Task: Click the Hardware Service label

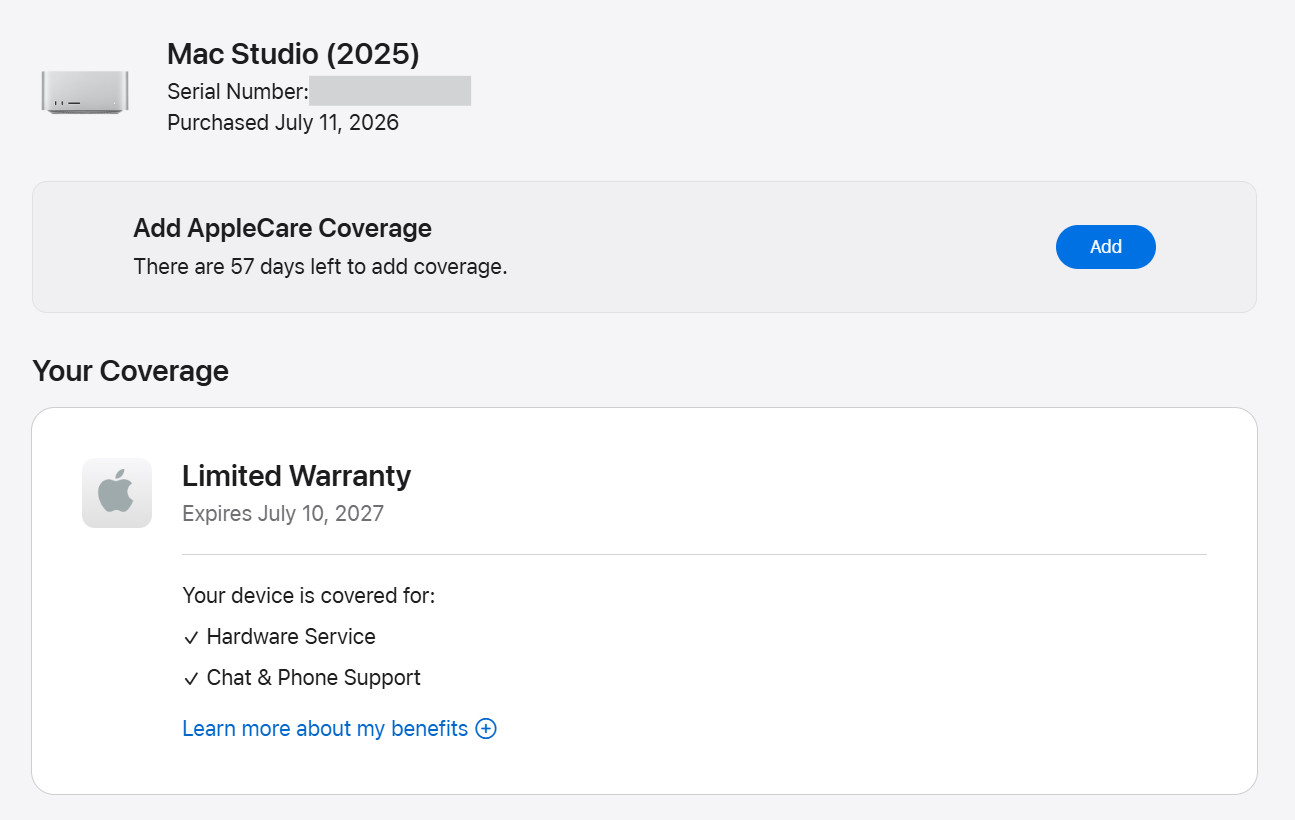Action: point(291,637)
